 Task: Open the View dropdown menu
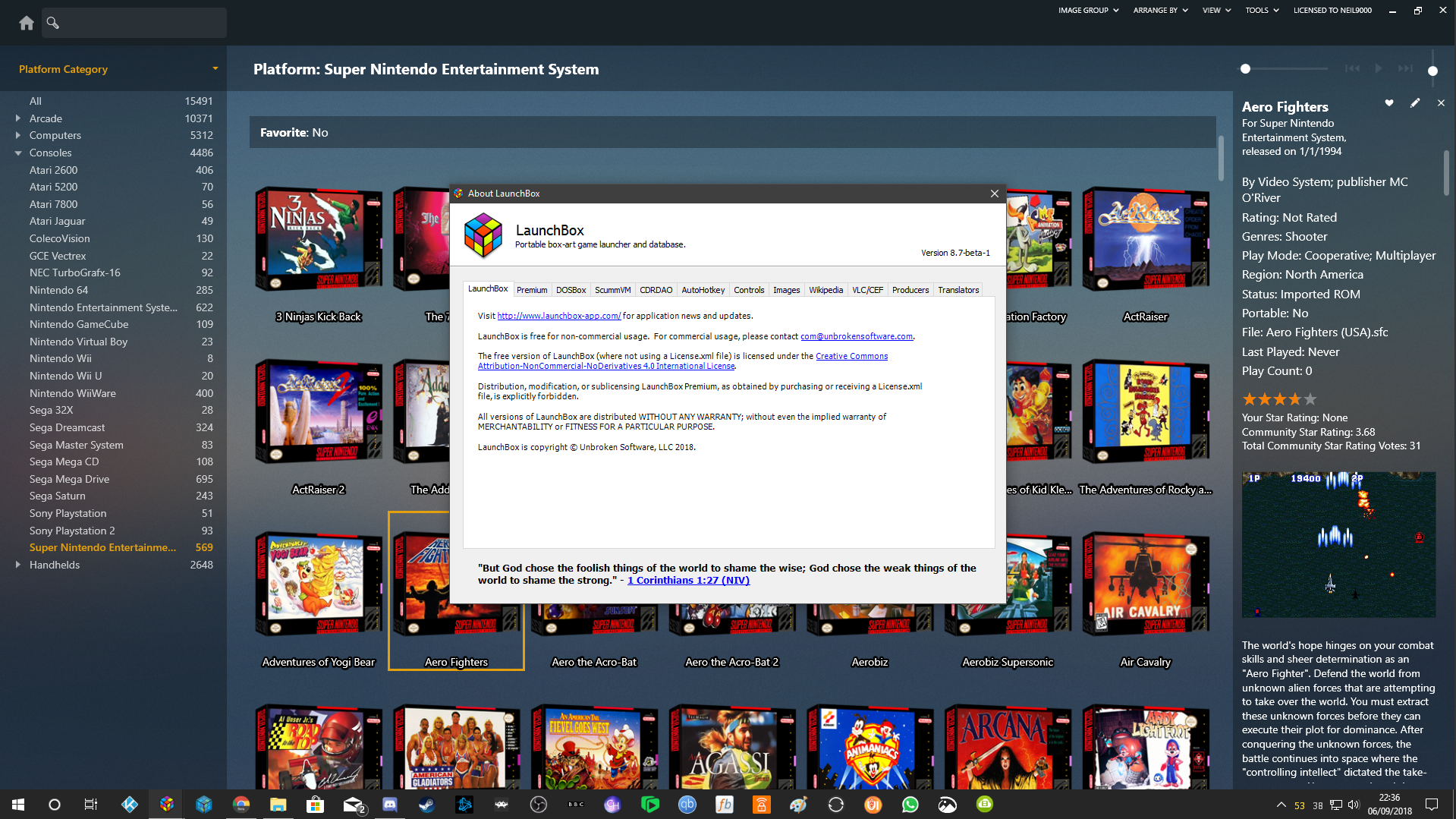[1216, 11]
